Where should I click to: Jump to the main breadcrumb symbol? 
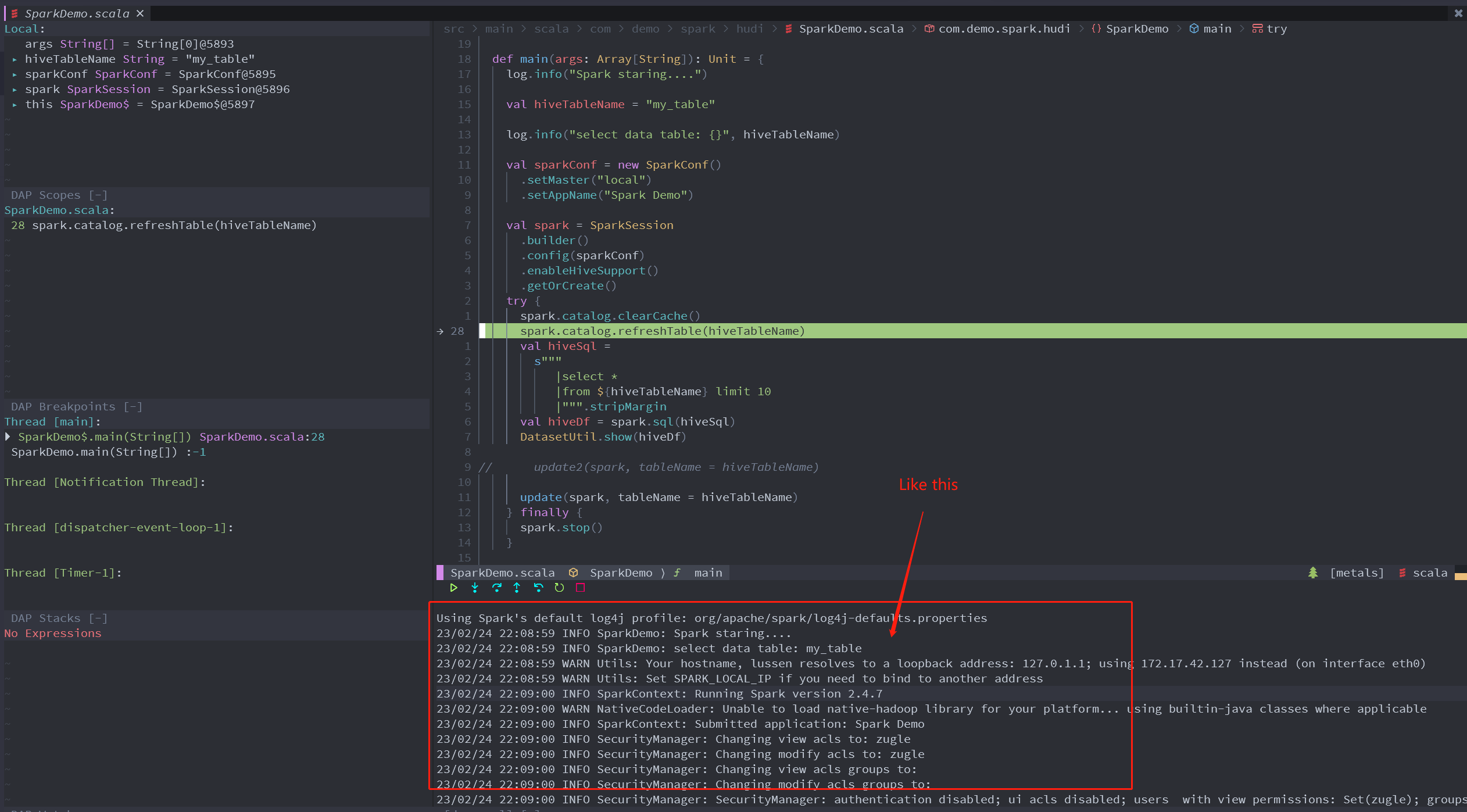pyautogui.click(x=1217, y=28)
